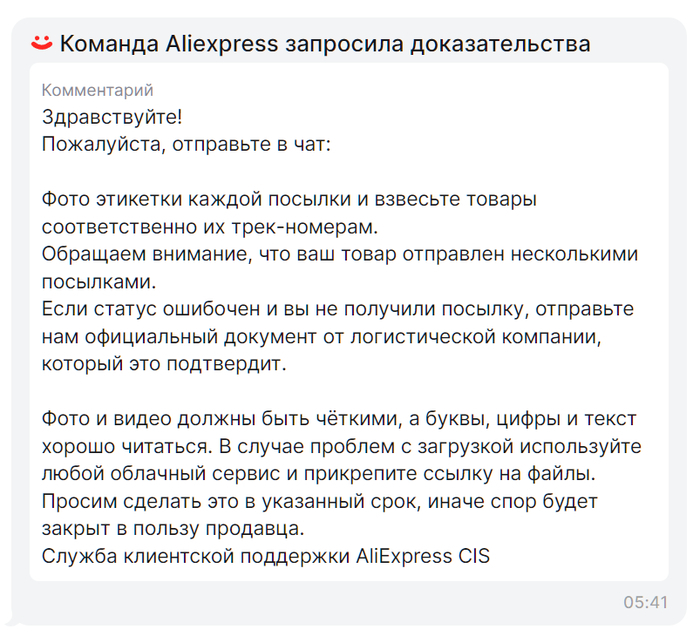Click the message timestamp 05:41
Screen dimensions: 700x643
coord(644,602)
